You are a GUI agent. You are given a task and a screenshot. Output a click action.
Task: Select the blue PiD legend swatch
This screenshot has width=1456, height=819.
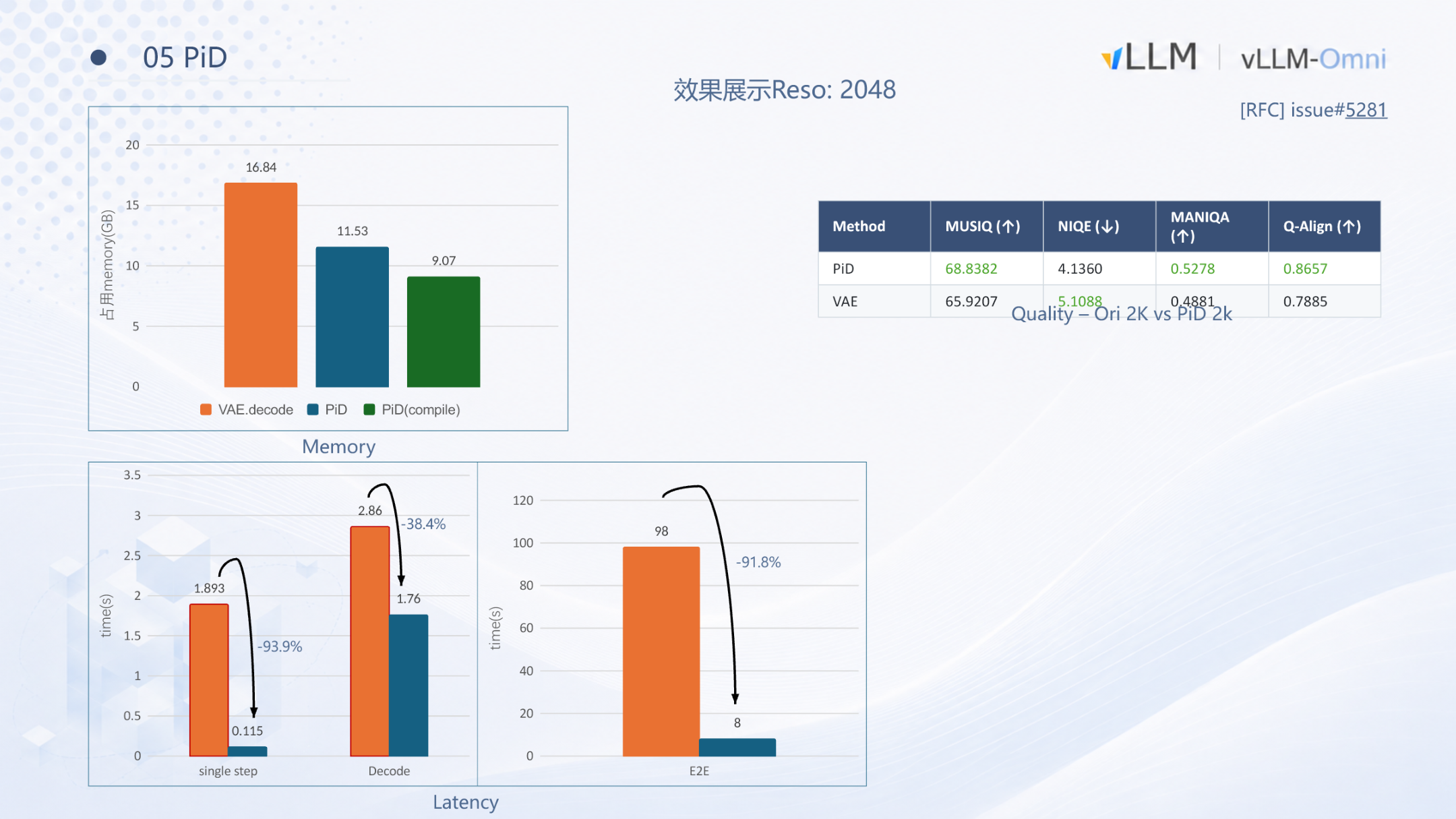(x=313, y=410)
